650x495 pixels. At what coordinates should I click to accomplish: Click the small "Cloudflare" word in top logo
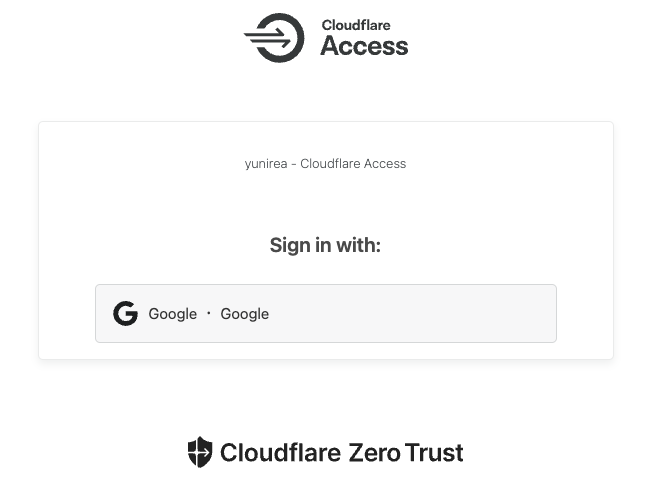356,26
